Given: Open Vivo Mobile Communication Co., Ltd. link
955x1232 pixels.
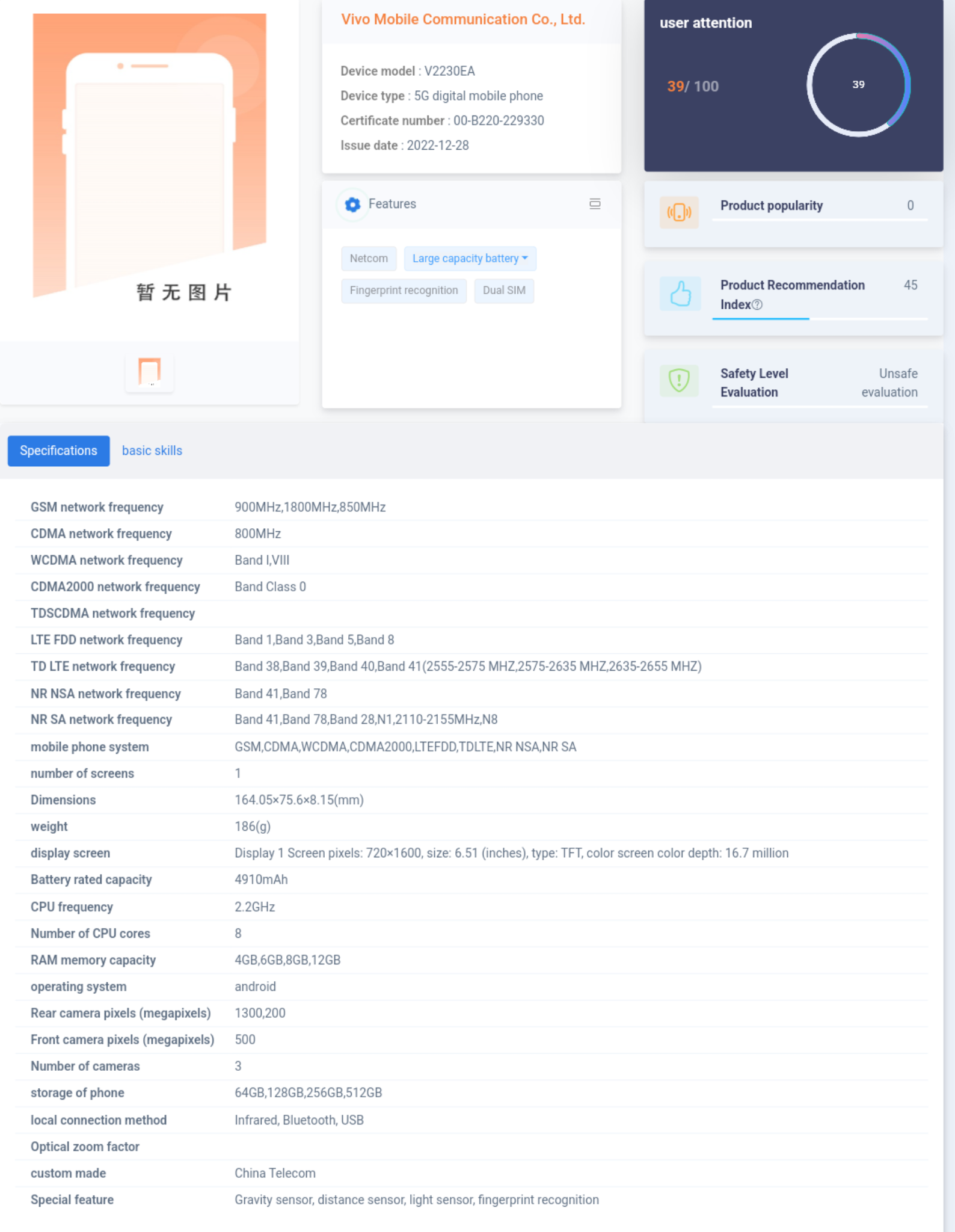Looking at the screenshot, I should pos(463,19).
